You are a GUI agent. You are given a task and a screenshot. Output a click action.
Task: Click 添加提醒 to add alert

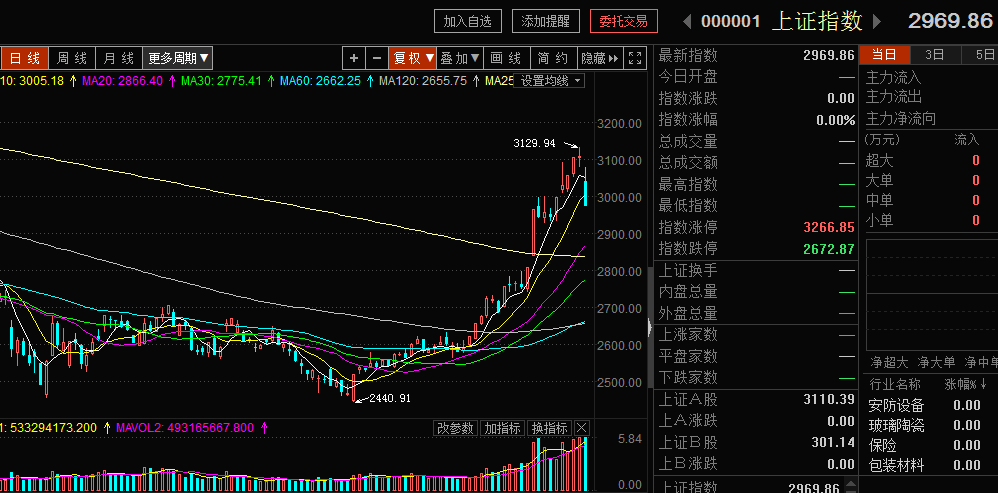[545, 22]
